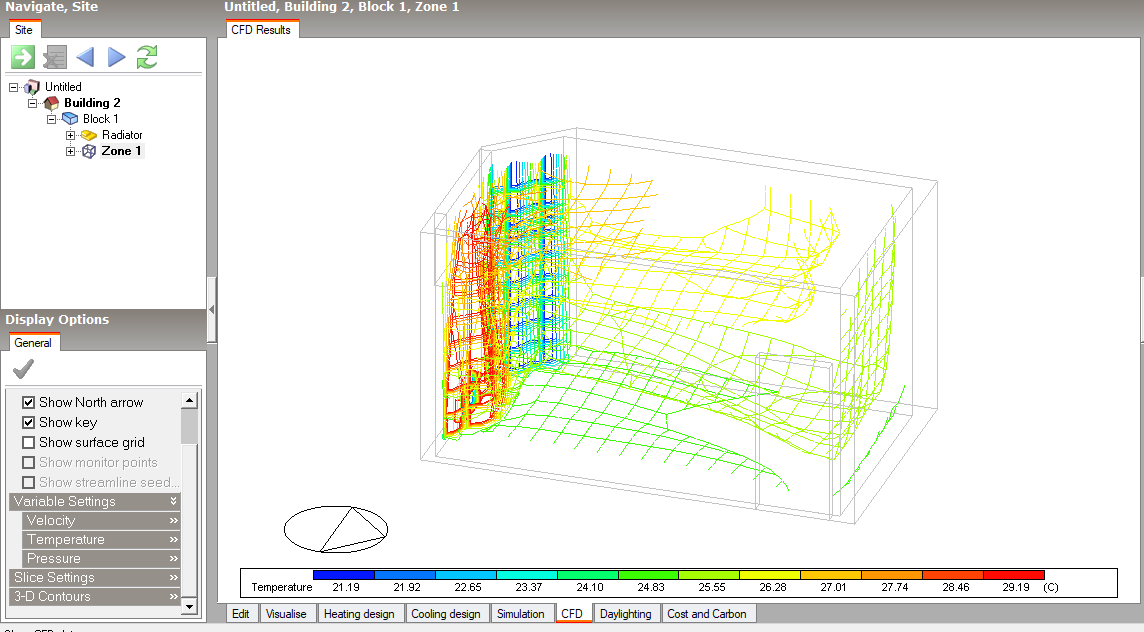Expand the Slice Settings section
Viewport: 1144px width, 632px height.
click(95, 577)
